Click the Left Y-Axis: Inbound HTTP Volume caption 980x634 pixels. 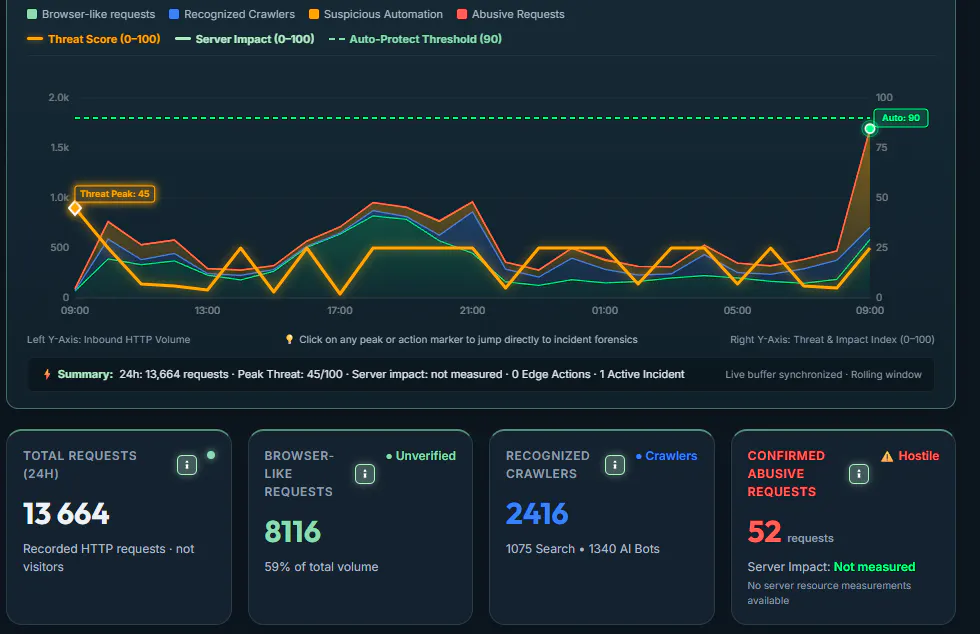coord(109,340)
